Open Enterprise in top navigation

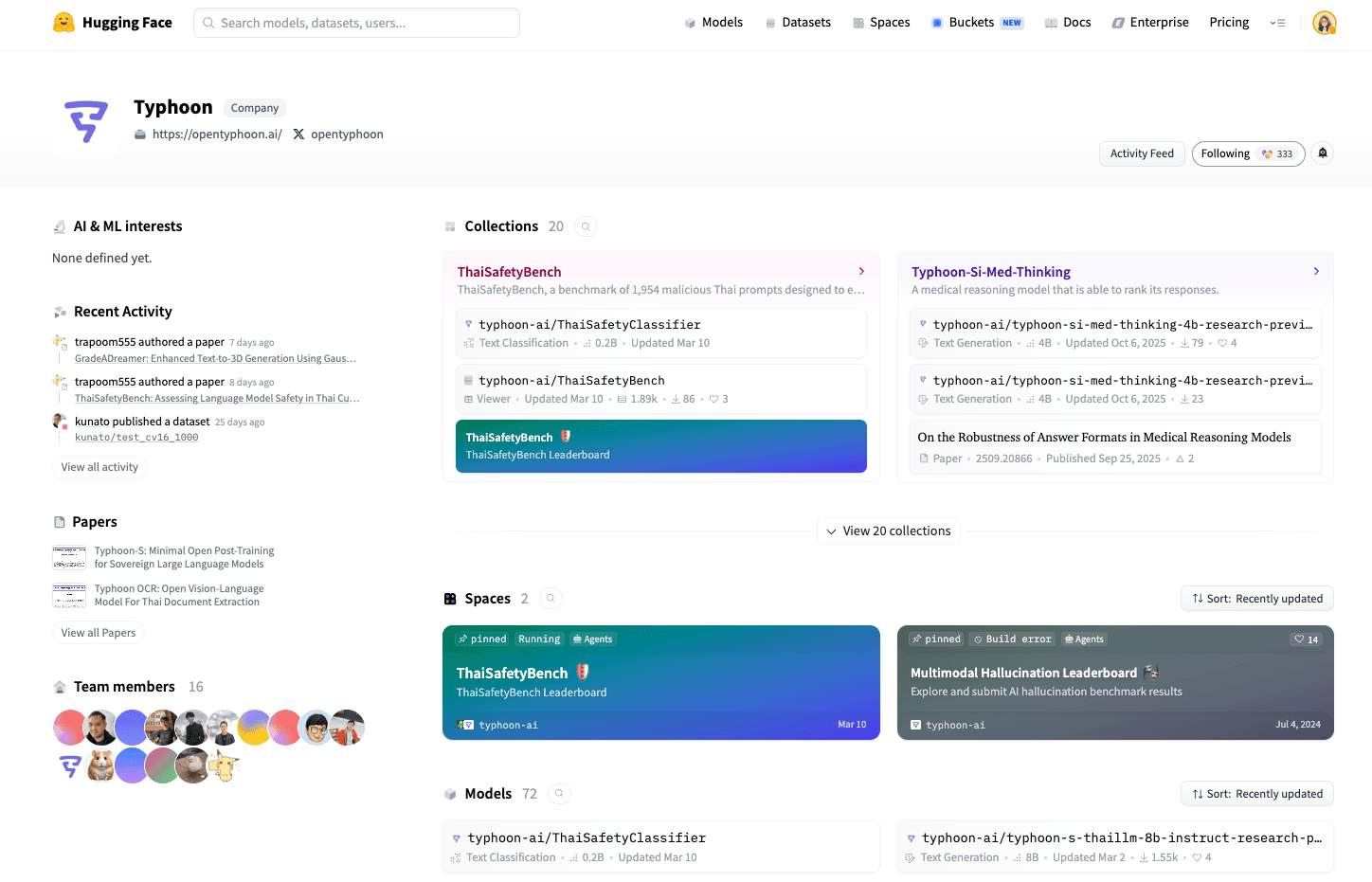point(1150,23)
